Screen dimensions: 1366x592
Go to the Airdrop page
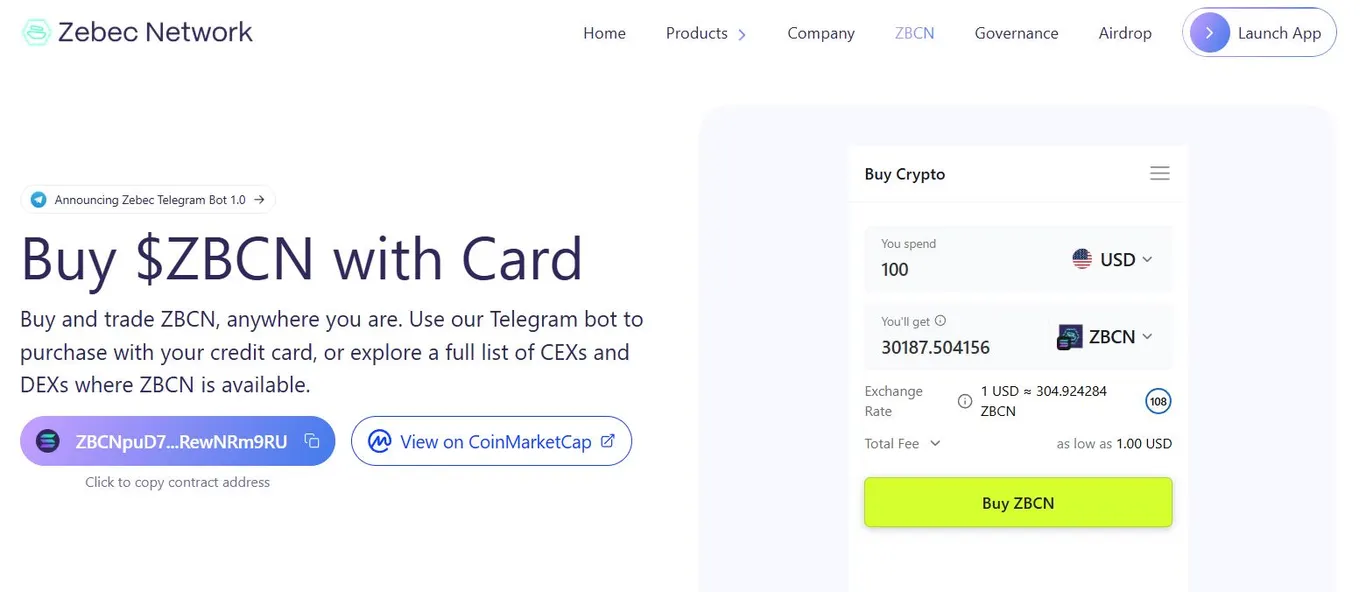1125,33
